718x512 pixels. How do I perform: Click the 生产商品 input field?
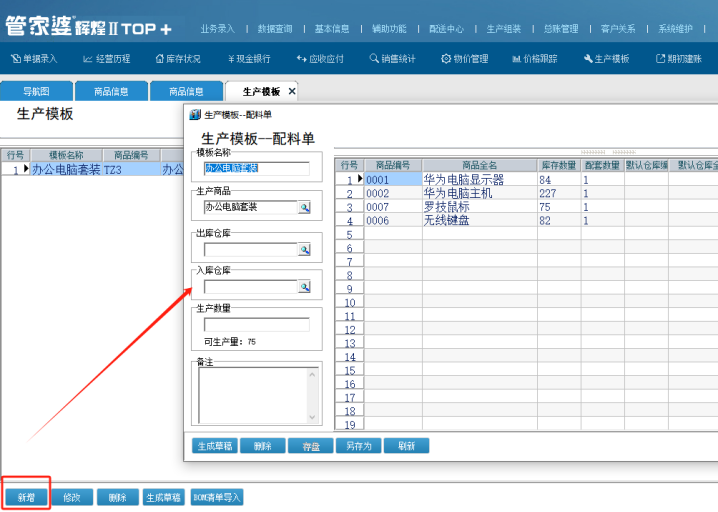(251, 207)
